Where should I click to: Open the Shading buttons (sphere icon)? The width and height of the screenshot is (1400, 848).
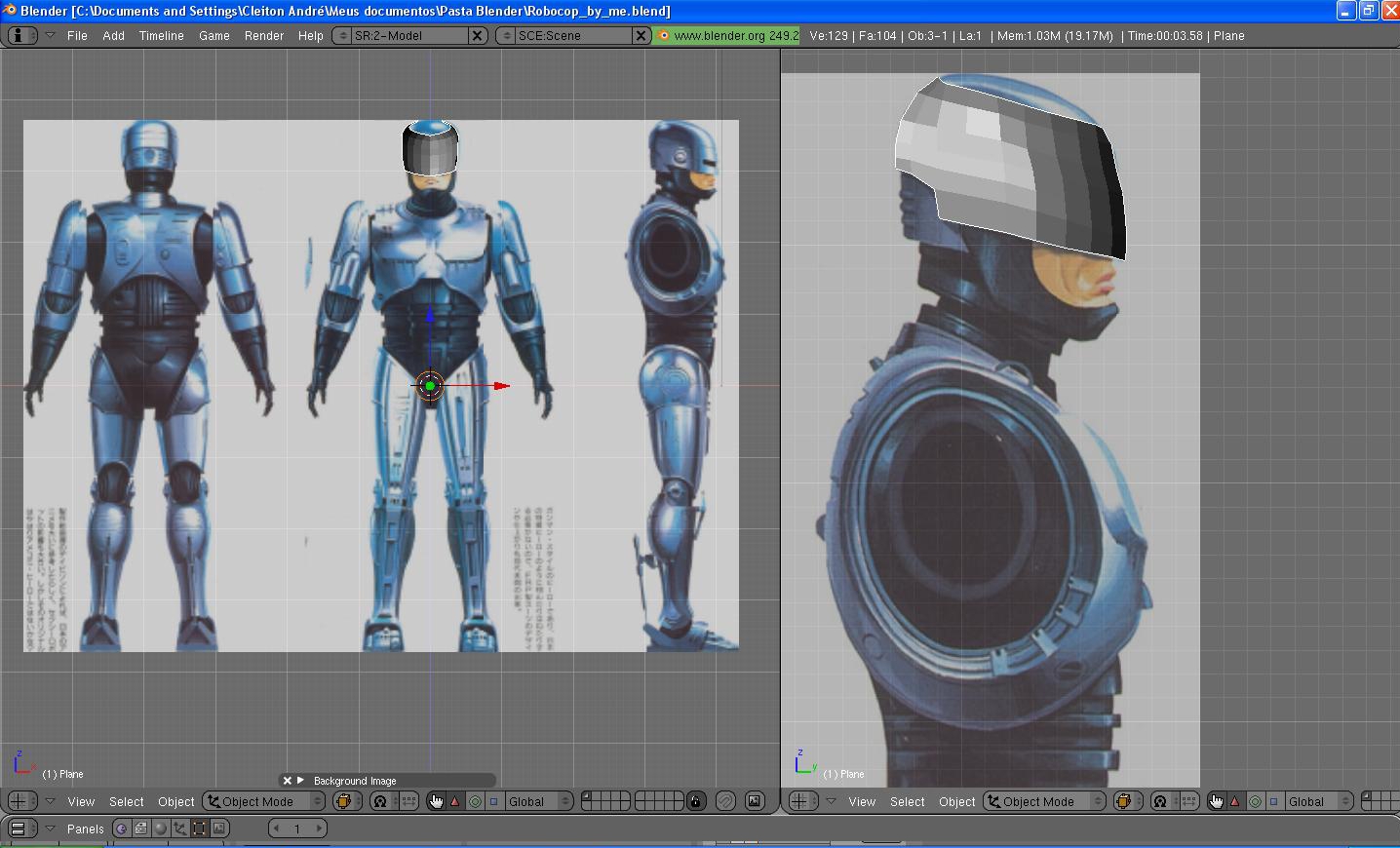[x=162, y=829]
